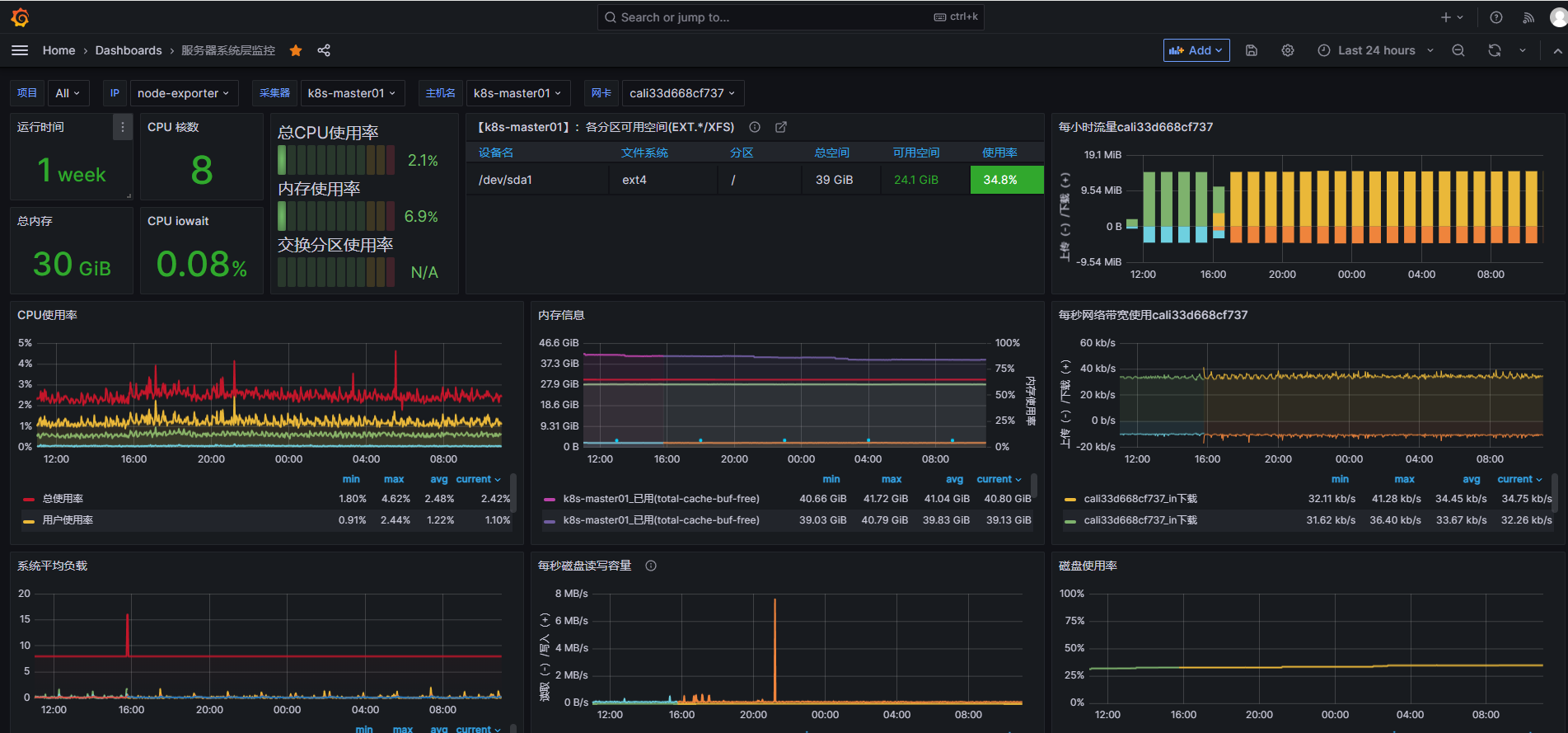Viewport: 1568px width, 733px height.
Task: Open the 主机名 k8s-master01 dropdown
Action: tap(517, 93)
